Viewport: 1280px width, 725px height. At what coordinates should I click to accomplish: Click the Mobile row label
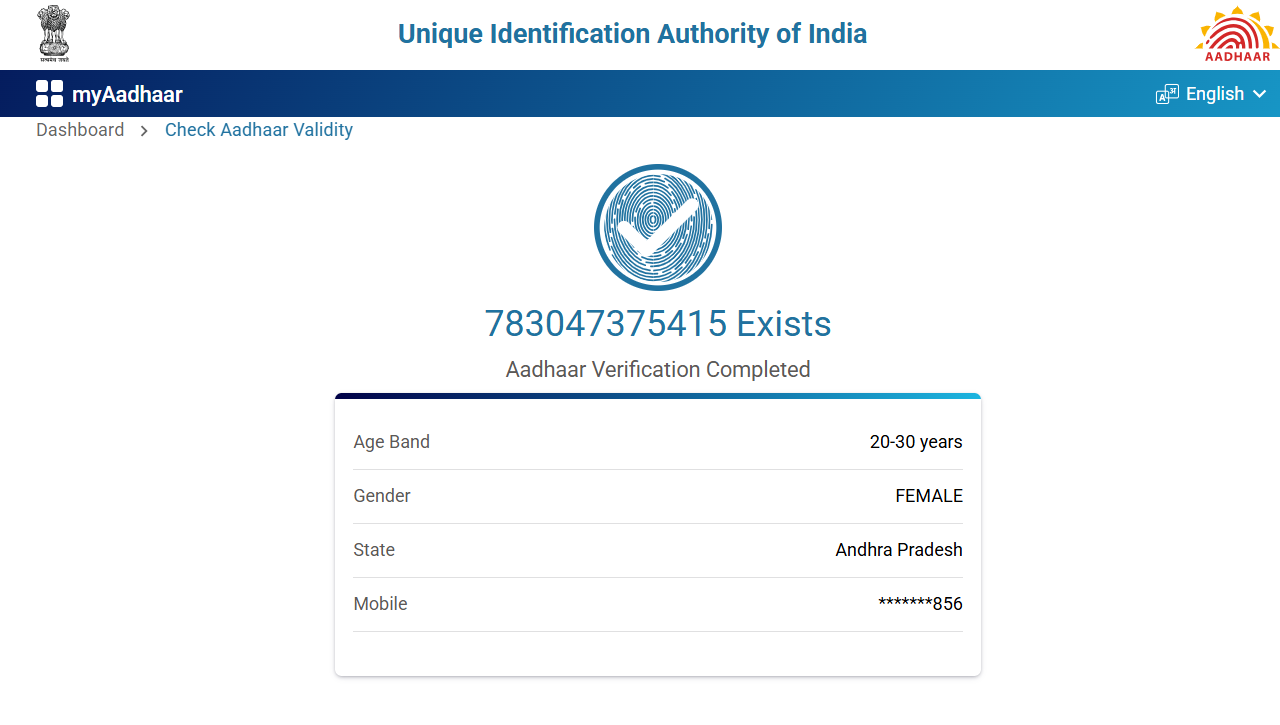[x=381, y=604]
